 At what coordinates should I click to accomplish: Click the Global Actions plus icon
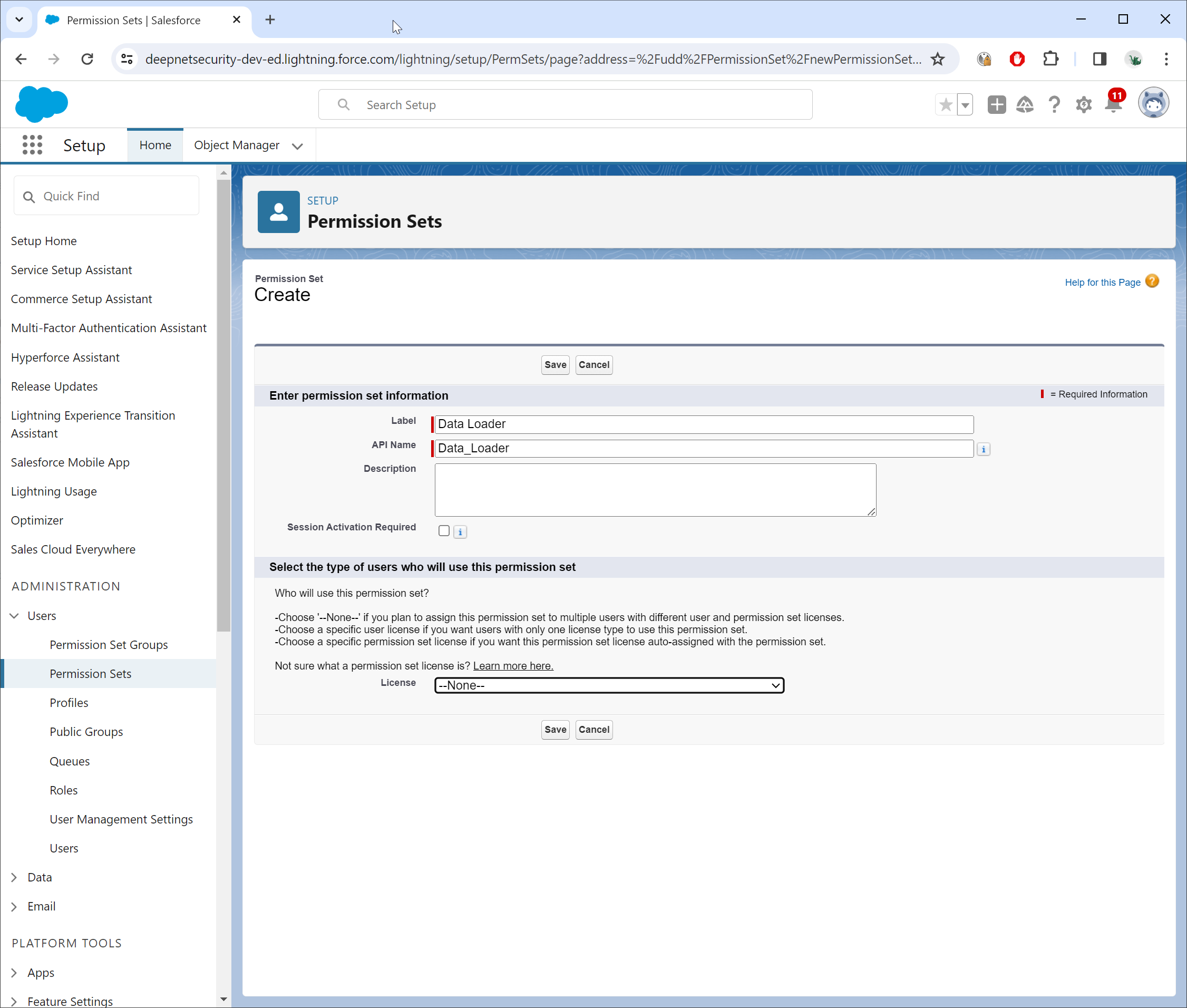pyautogui.click(x=996, y=104)
